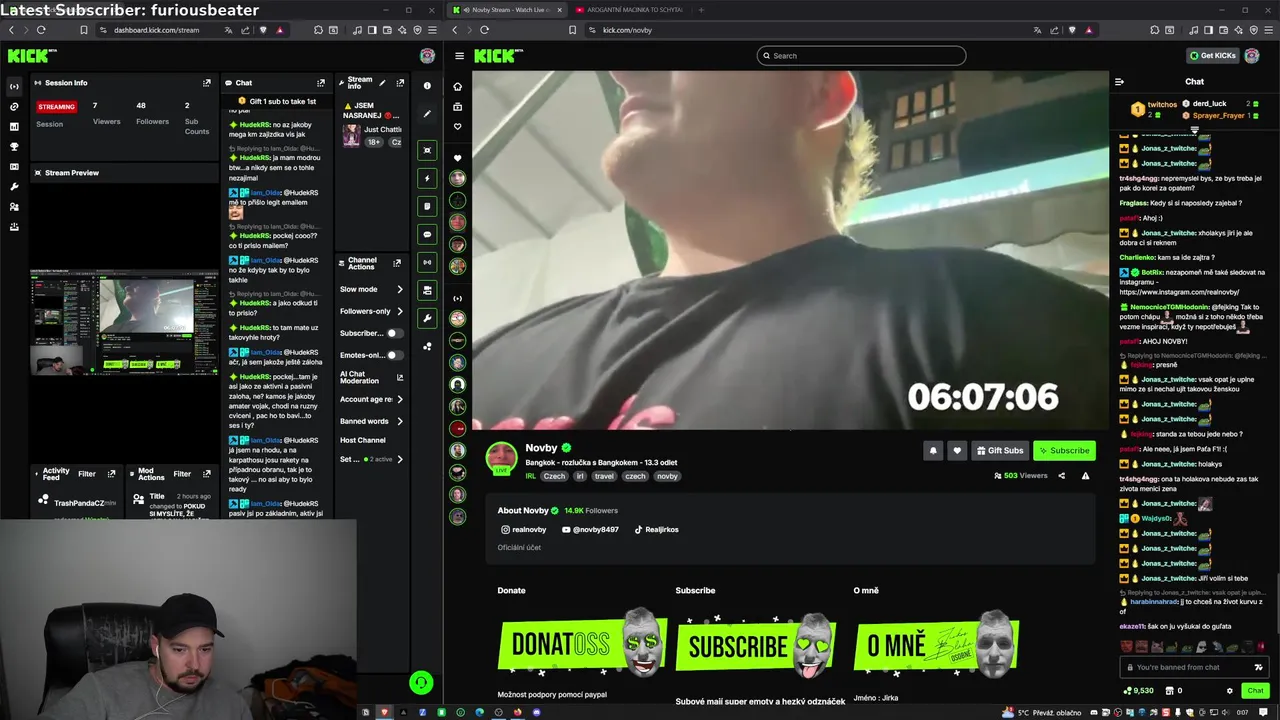The width and height of the screenshot is (1280, 720).
Task: Click the heart follow button next to Gift Subs
Action: 957,450
